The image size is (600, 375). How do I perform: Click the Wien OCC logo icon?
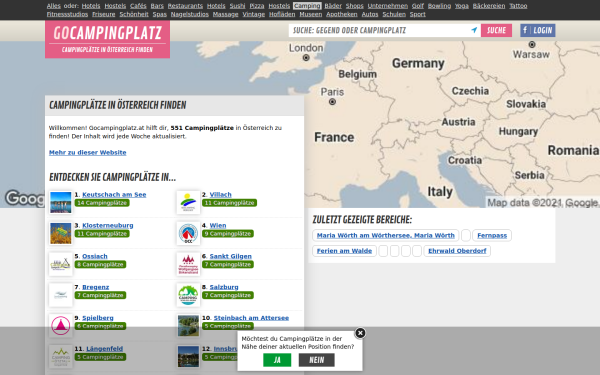tap(188, 233)
